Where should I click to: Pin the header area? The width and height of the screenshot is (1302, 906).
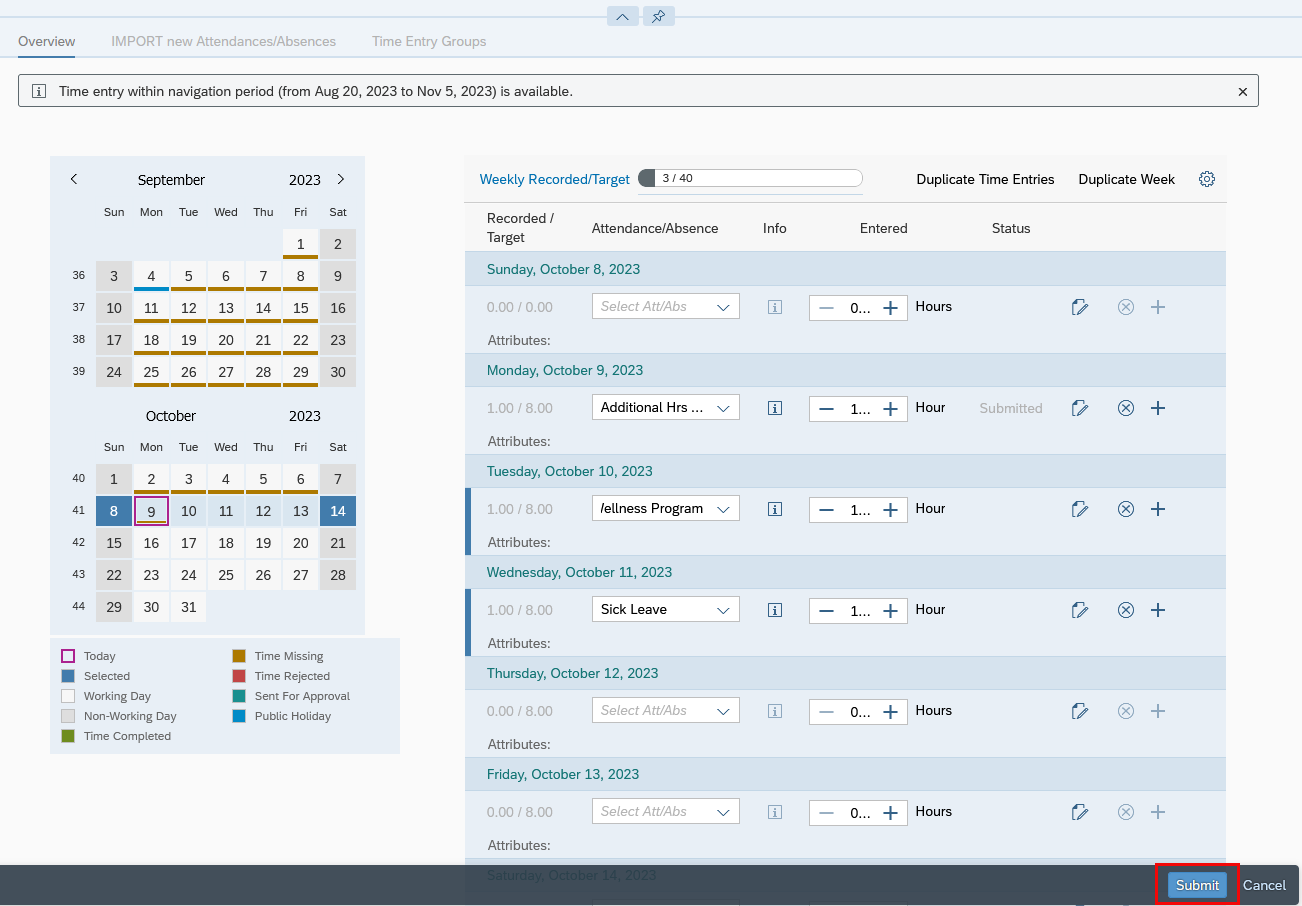tap(658, 16)
